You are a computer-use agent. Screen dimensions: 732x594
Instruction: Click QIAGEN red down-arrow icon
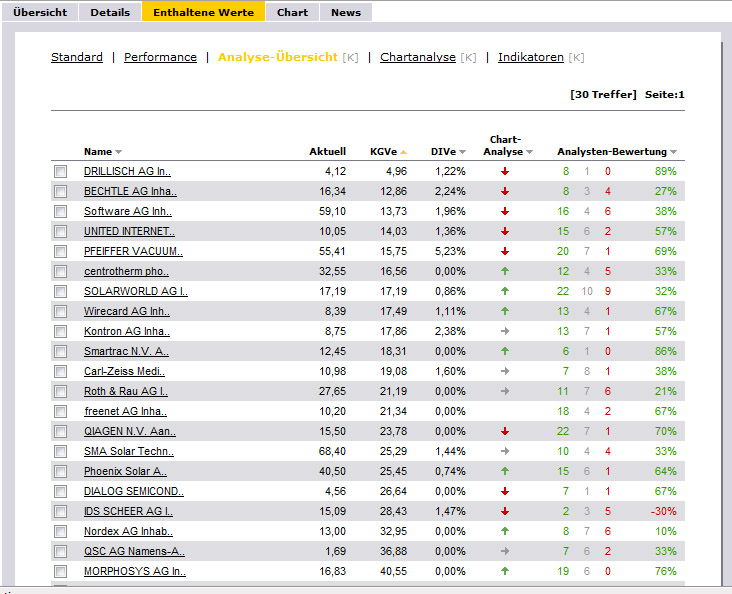(x=505, y=431)
